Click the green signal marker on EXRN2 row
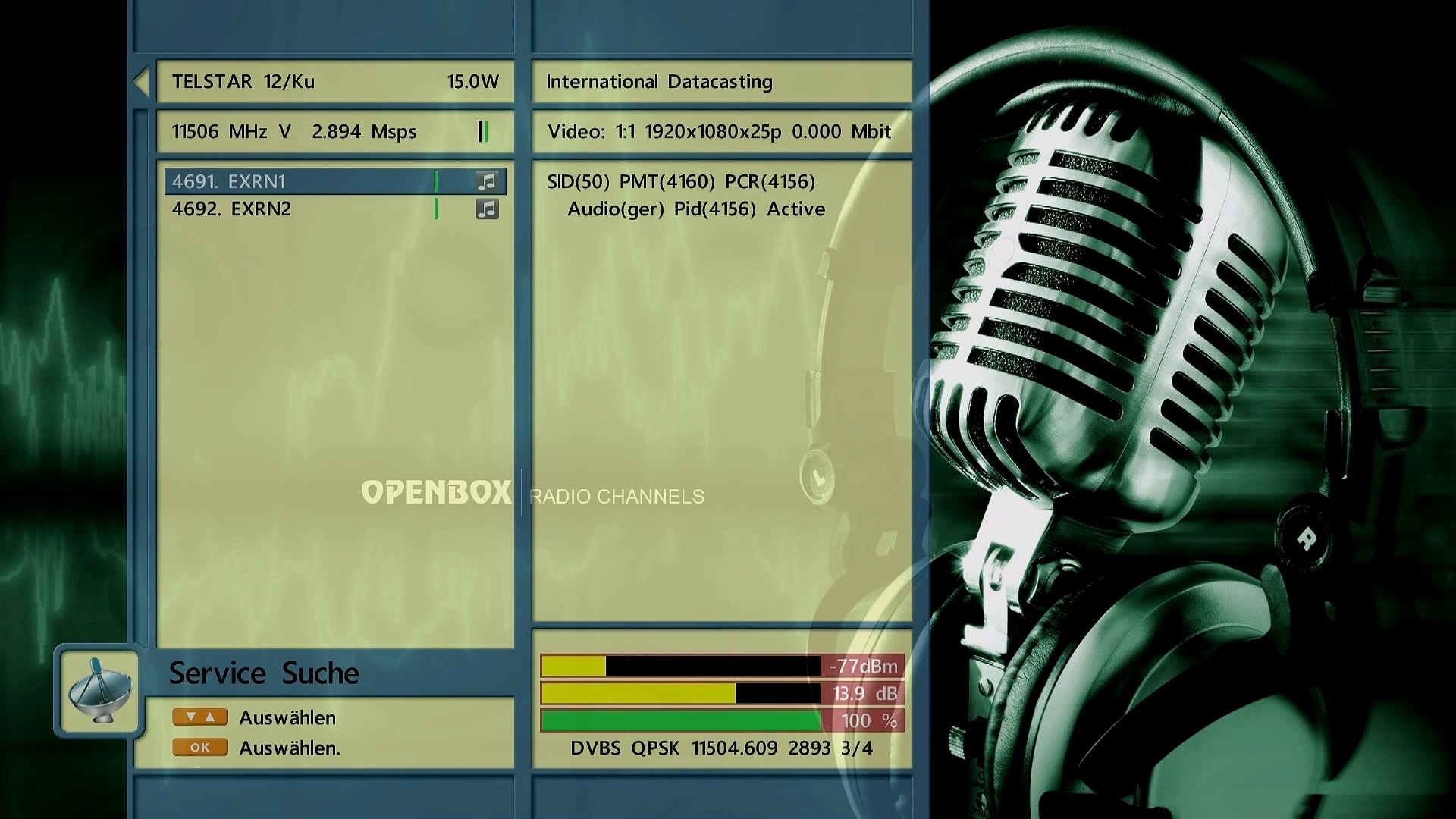The height and width of the screenshot is (819, 1456). [x=435, y=209]
